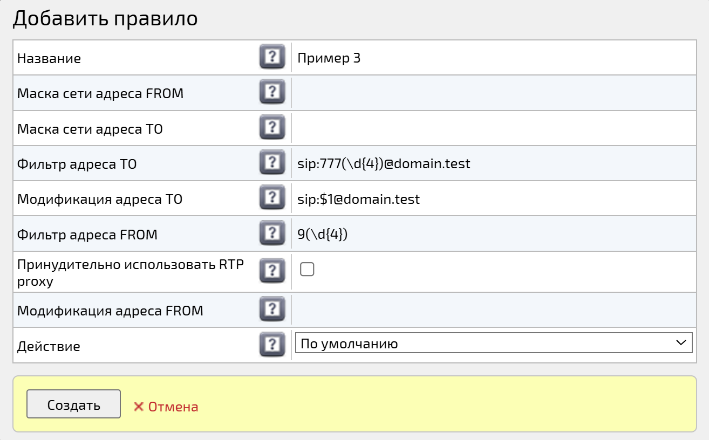The height and width of the screenshot is (440, 709).
Task: Click into Модификация адреса TO field
Action: click(x=494, y=199)
